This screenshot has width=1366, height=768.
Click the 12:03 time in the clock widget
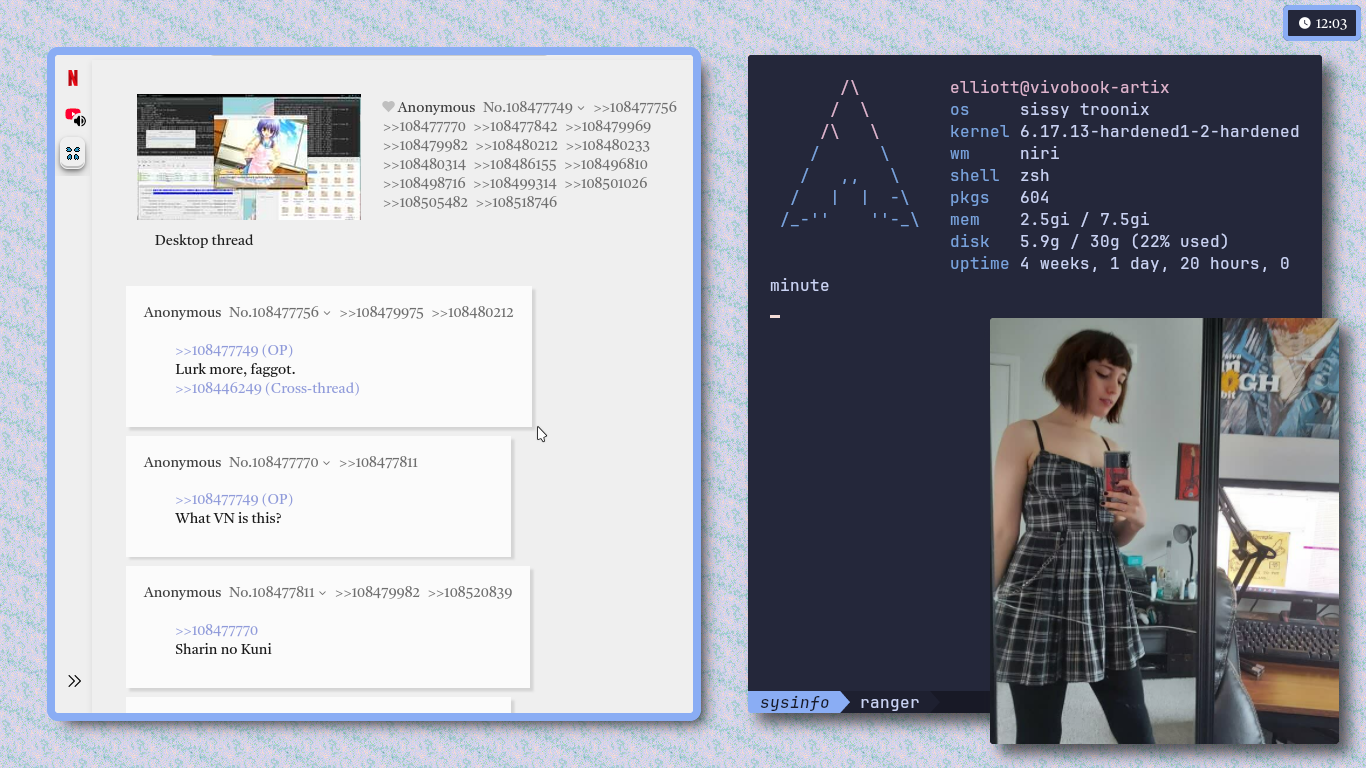tap(1331, 23)
